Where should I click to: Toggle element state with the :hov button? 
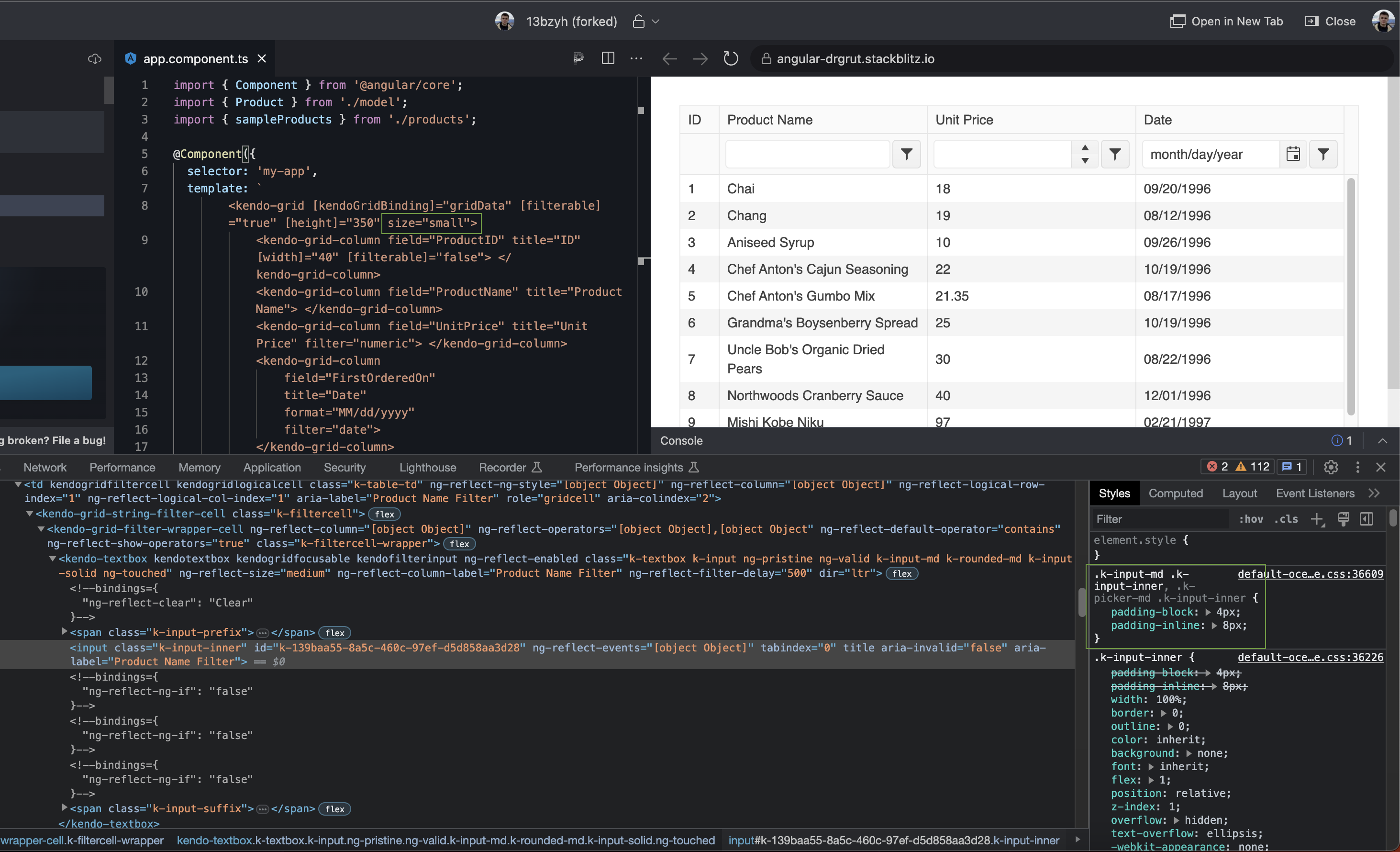pyautogui.click(x=1251, y=519)
